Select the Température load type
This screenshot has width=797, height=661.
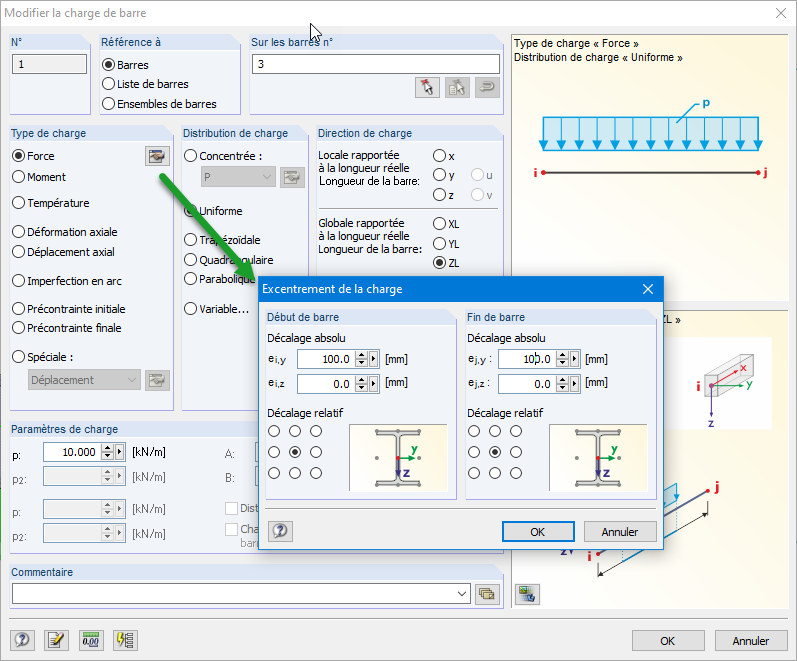point(18,203)
